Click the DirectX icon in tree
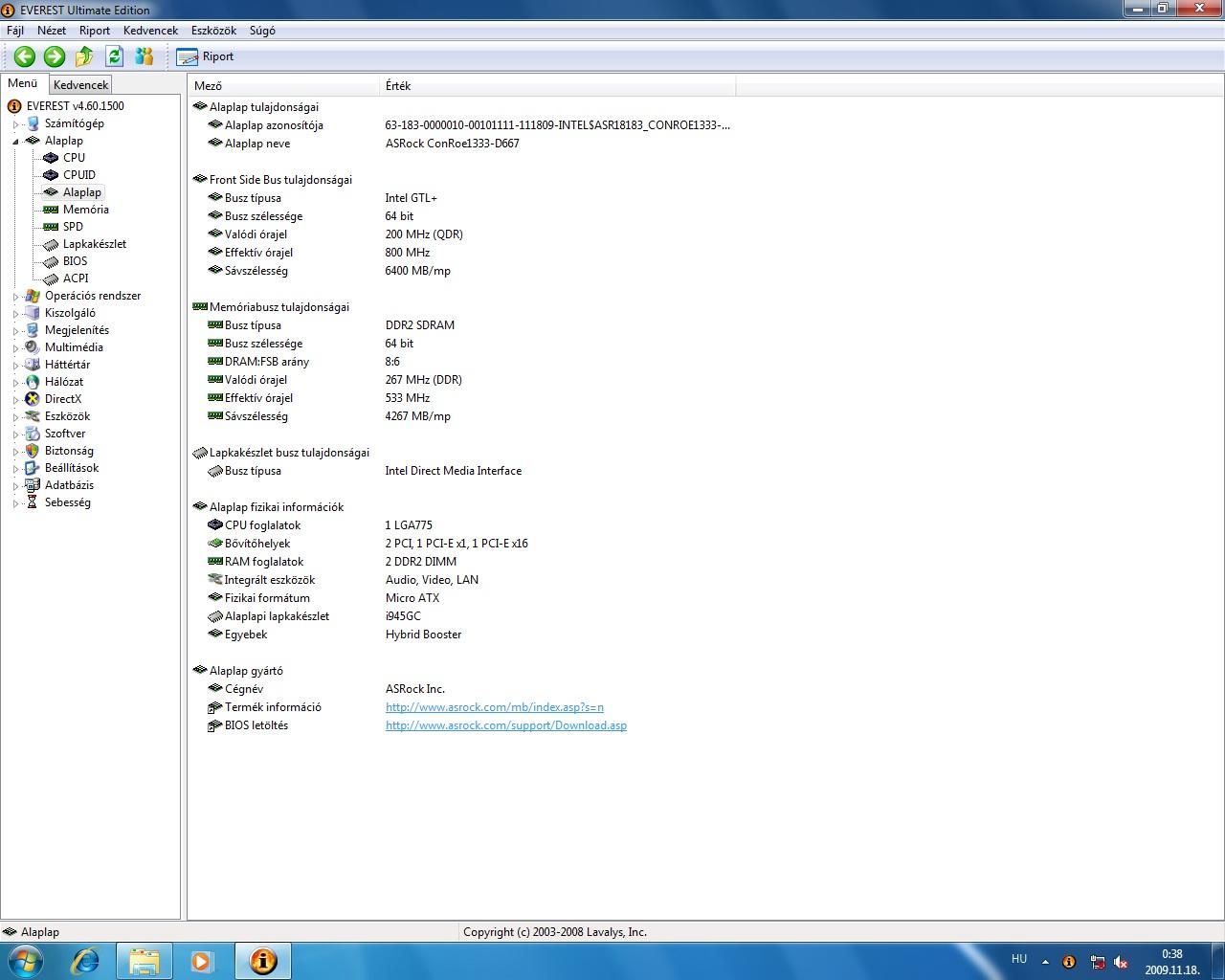Screen dimensions: 1225x980 point(33,399)
